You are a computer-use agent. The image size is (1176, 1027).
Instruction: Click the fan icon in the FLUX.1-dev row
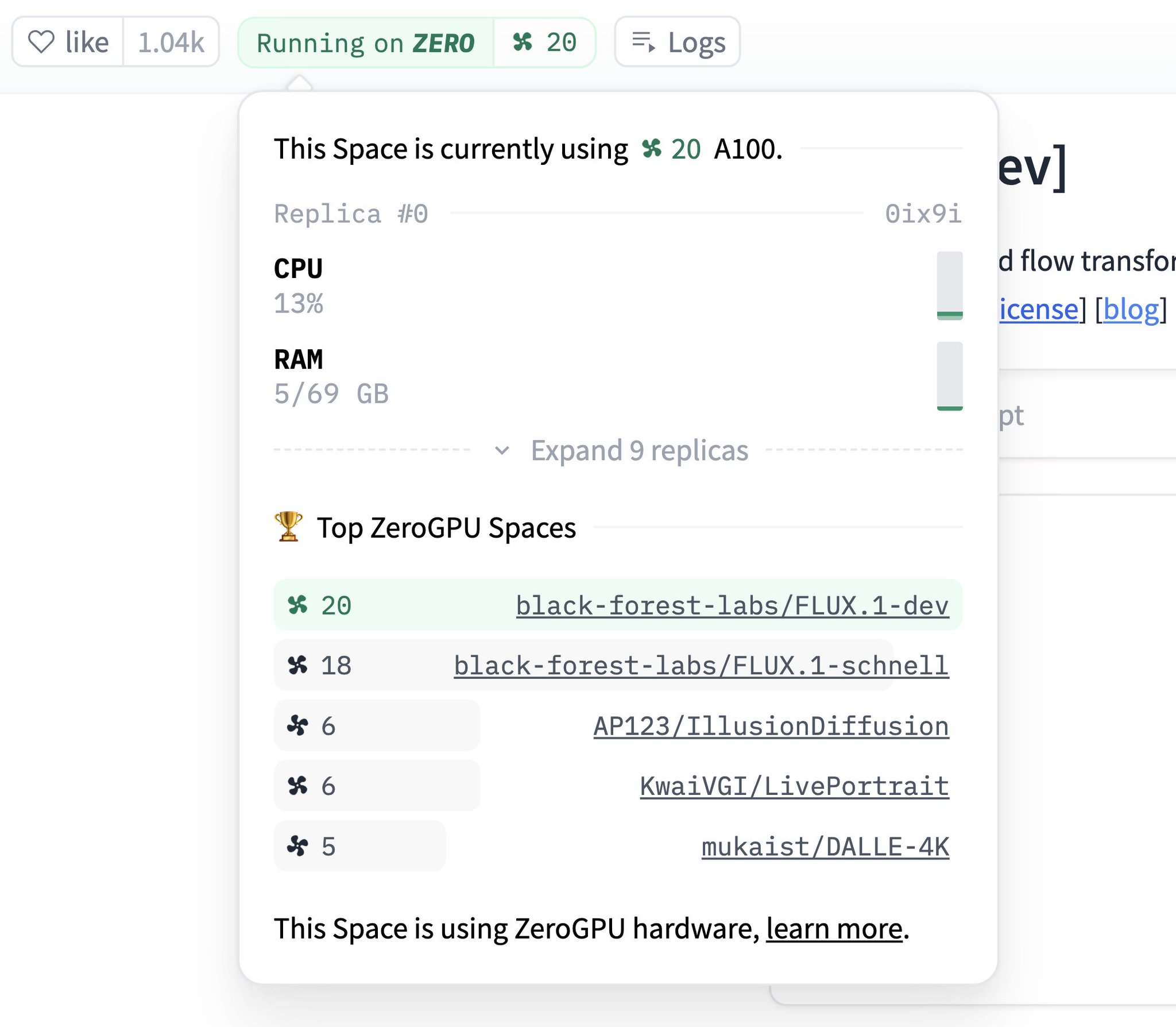297,605
